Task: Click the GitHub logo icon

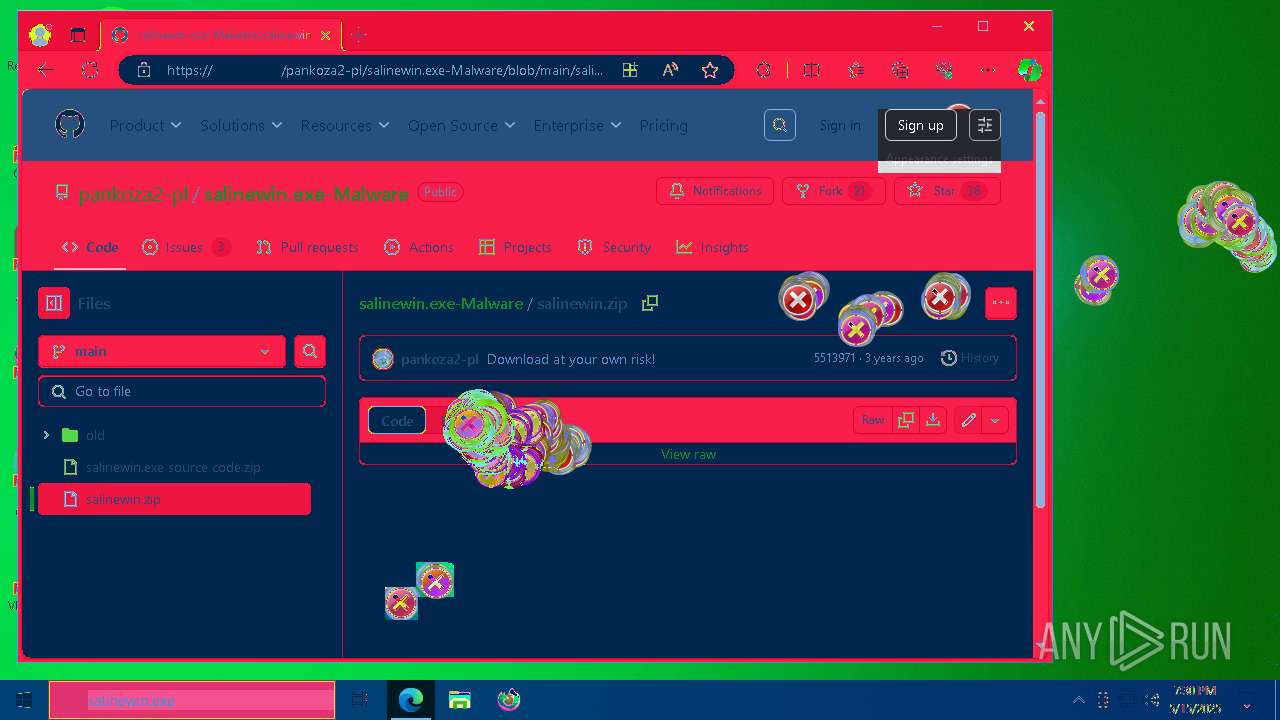Action: coord(69,125)
